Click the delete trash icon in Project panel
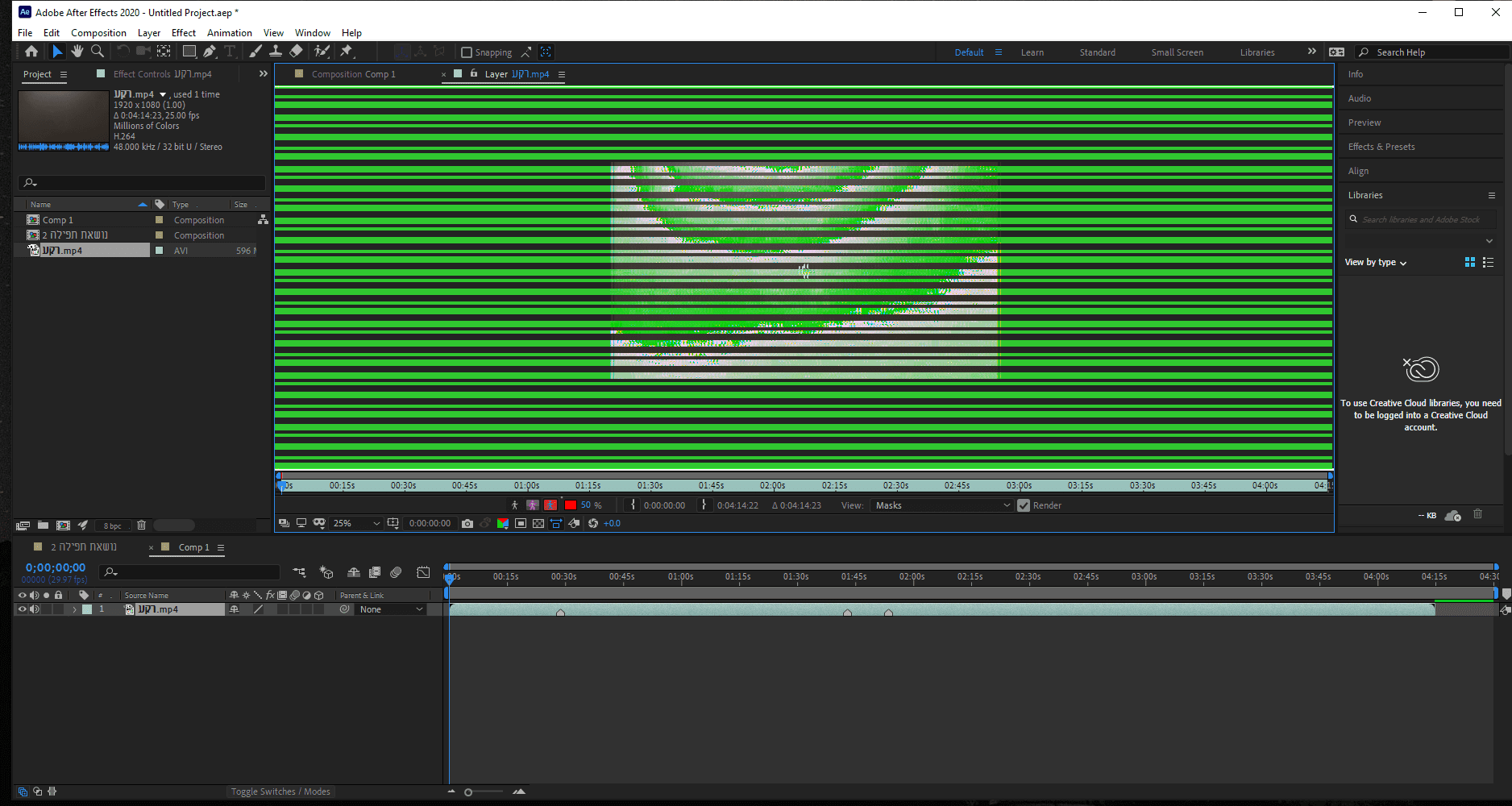1512x806 pixels. (x=141, y=526)
